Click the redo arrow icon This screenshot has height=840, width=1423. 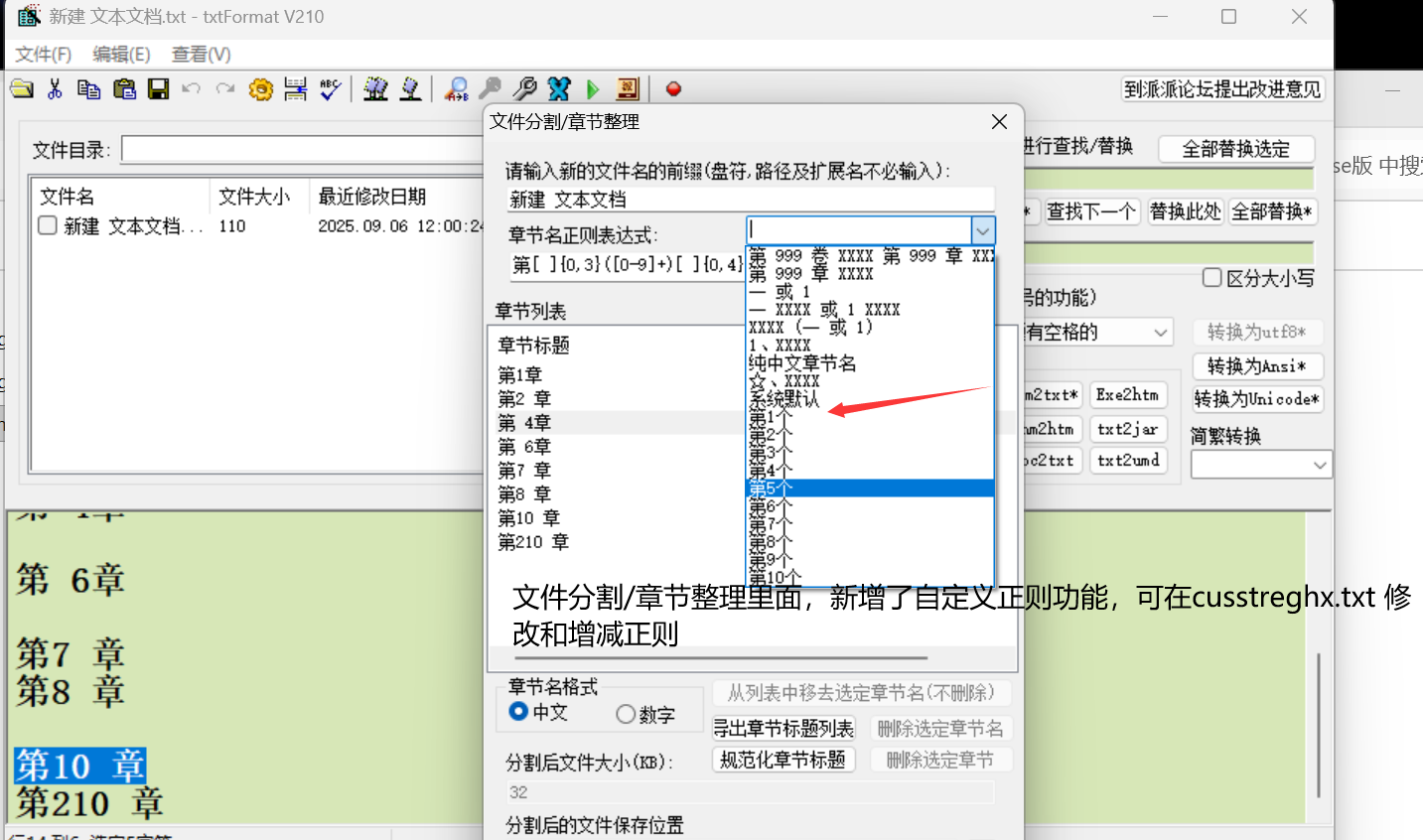pos(225,88)
